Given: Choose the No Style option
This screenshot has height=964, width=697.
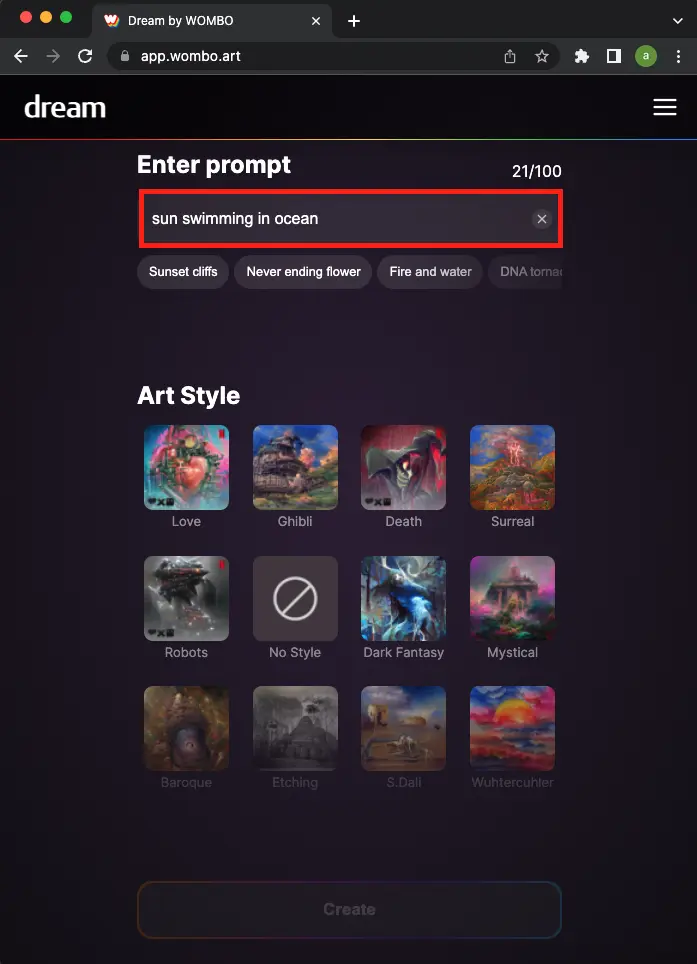Looking at the screenshot, I should [x=295, y=607].
